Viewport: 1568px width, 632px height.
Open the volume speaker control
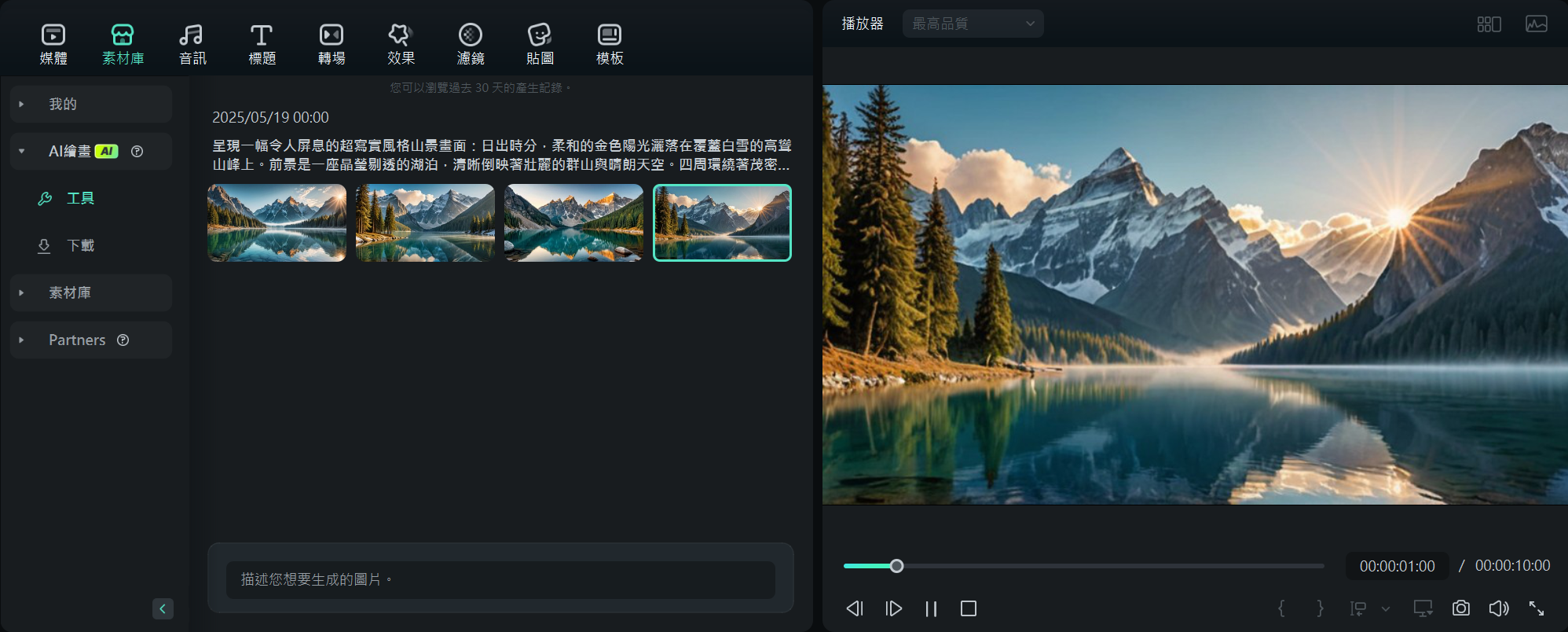click(x=1499, y=608)
